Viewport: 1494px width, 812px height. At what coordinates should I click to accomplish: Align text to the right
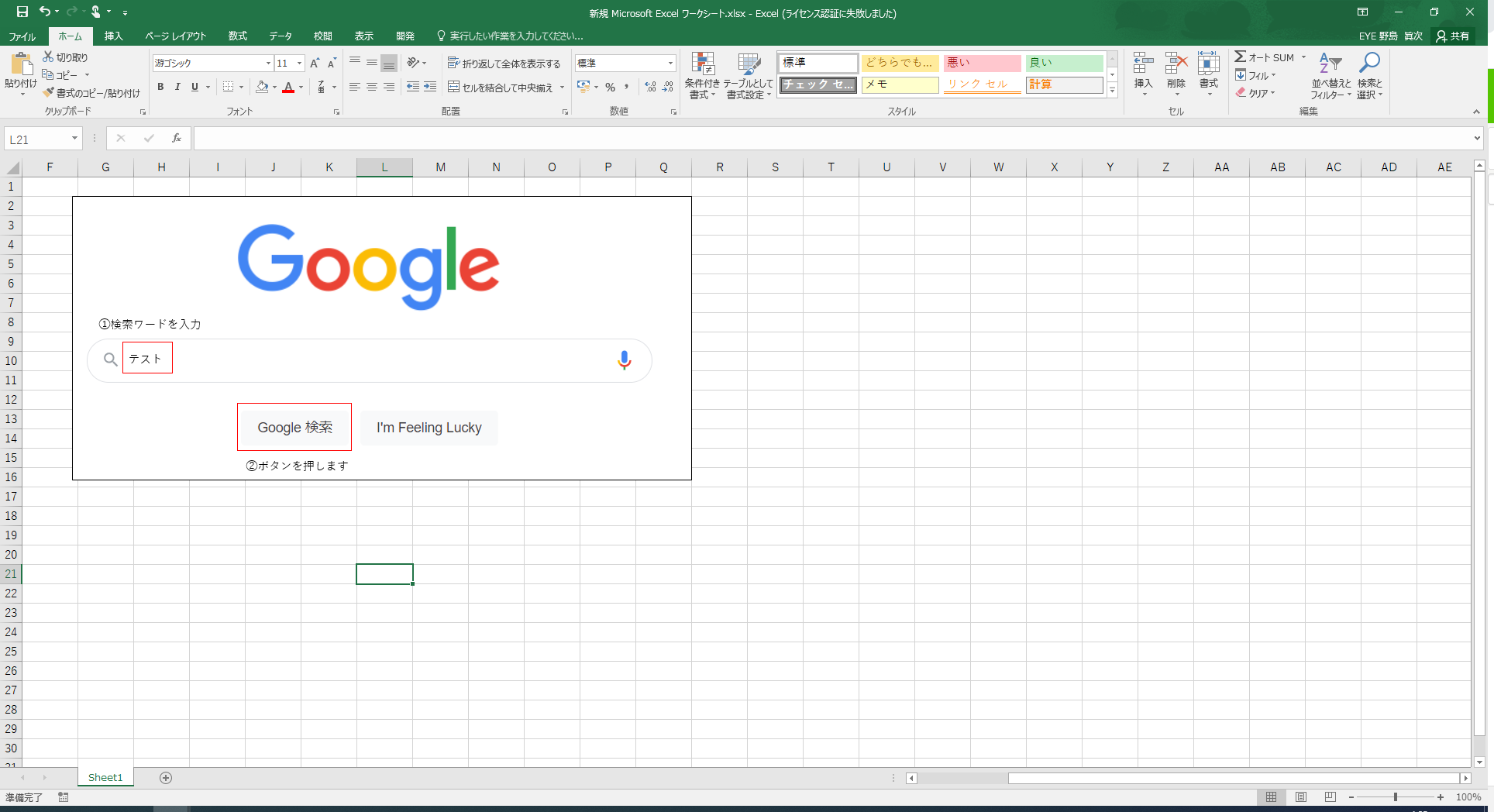tap(389, 87)
